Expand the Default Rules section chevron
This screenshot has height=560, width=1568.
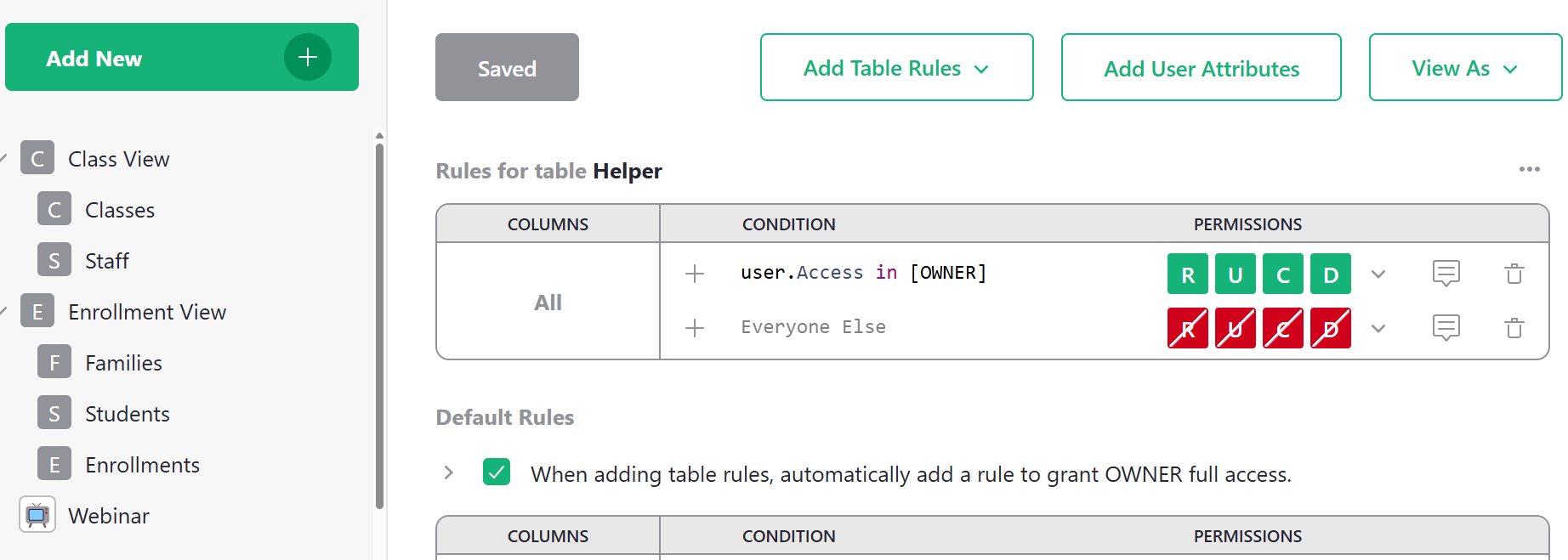point(449,472)
